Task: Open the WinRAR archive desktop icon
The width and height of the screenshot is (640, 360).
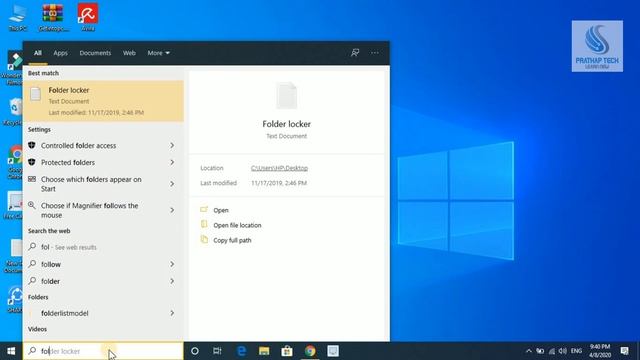Action: 53,18
